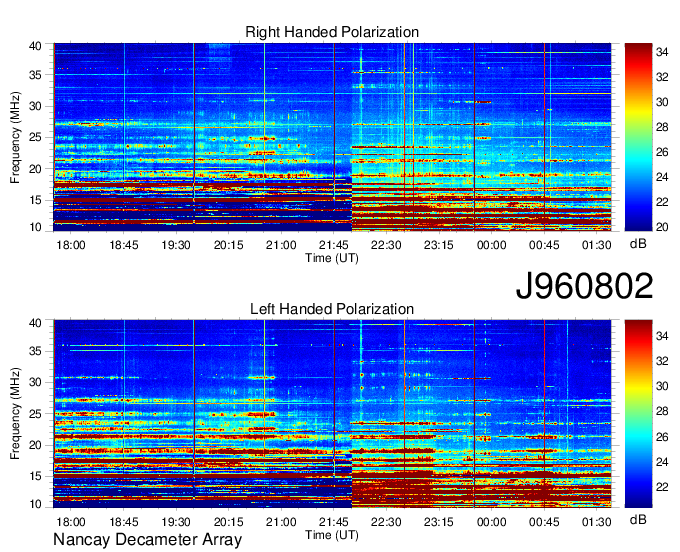Screen dimensions: 680x552
Task: Click 20:15 tick on left-handed plot time axis
Action: tap(229, 522)
